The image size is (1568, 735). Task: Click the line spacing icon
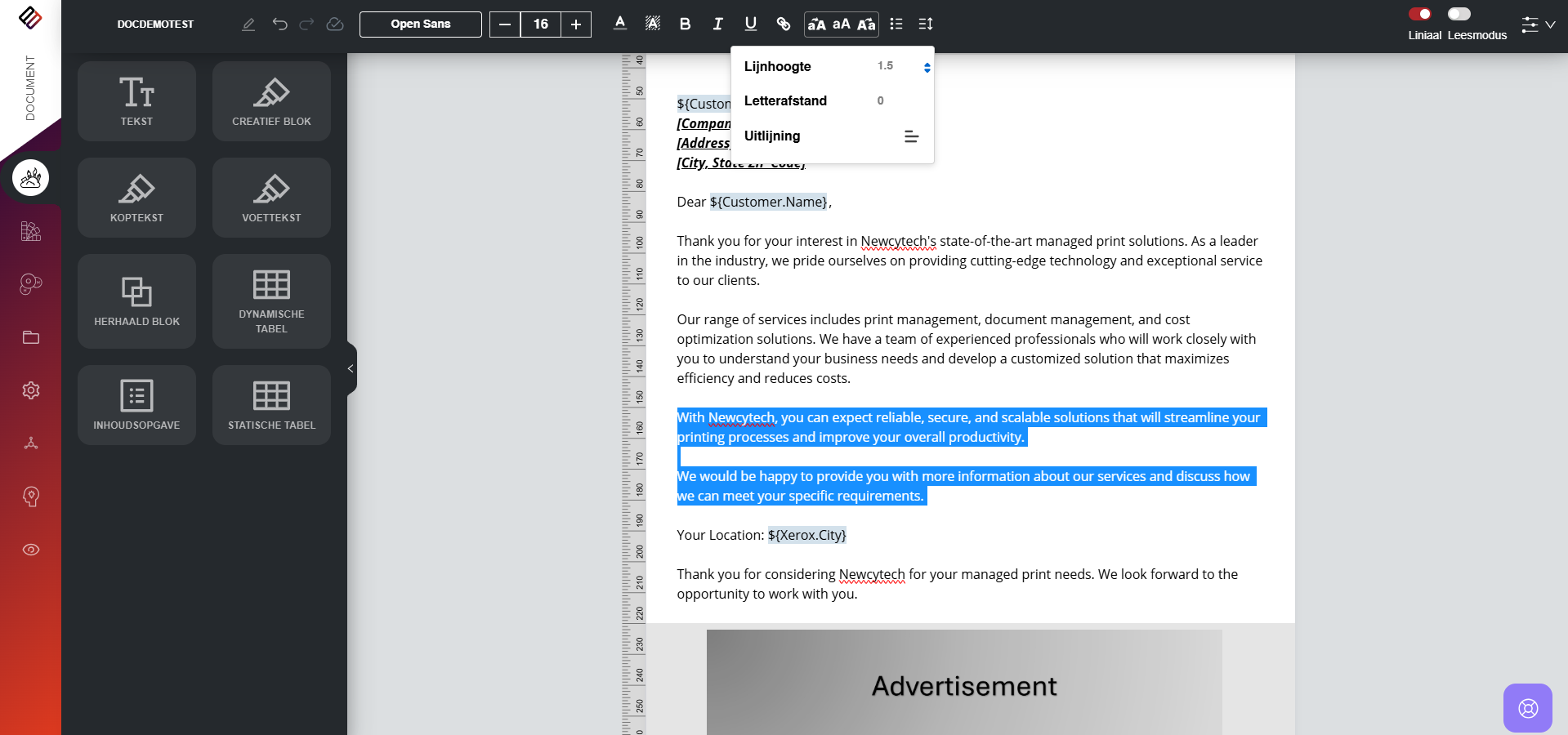(x=925, y=24)
